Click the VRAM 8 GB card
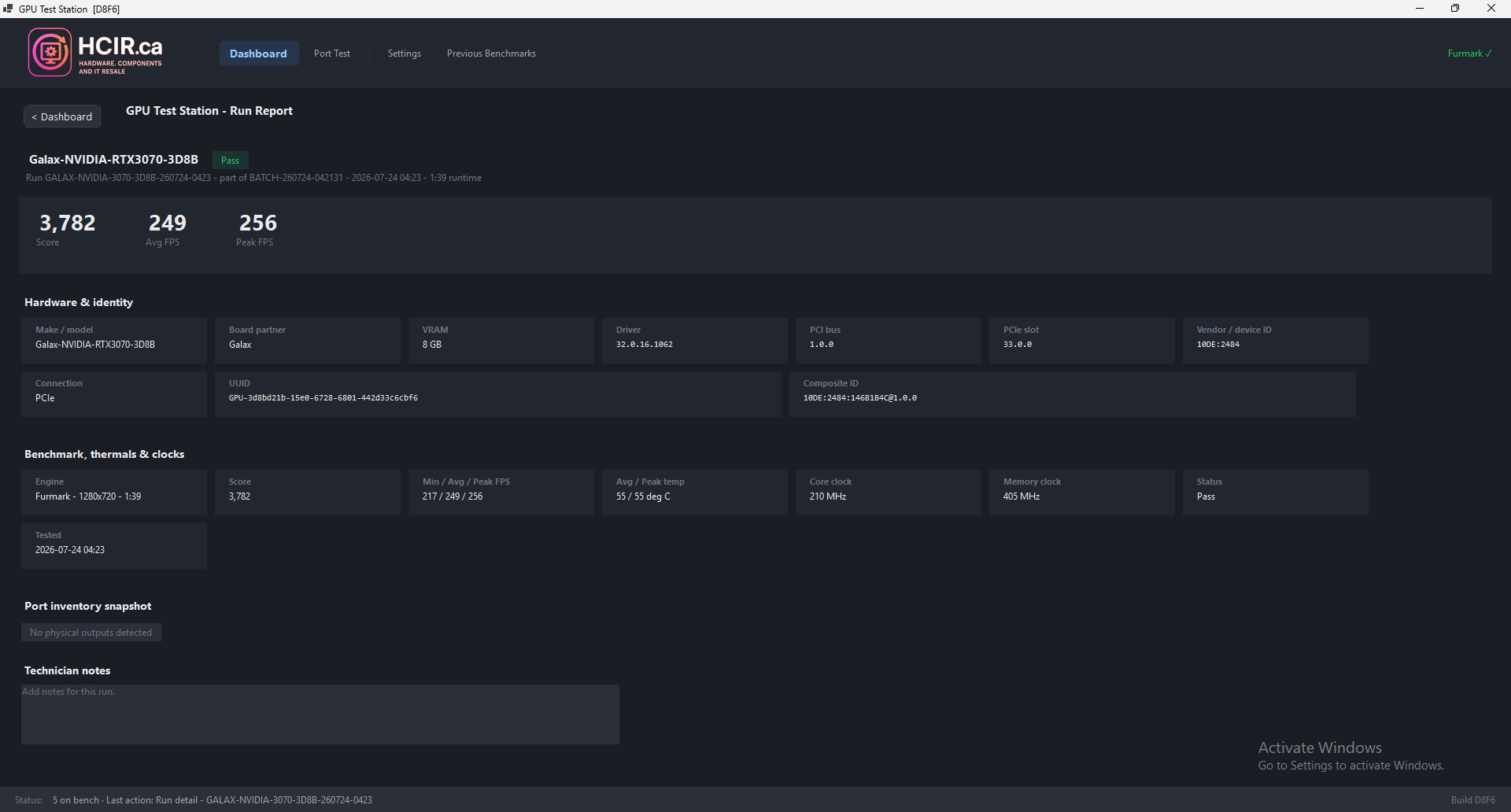Image resolution: width=1511 pixels, height=812 pixels. (x=501, y=341)
